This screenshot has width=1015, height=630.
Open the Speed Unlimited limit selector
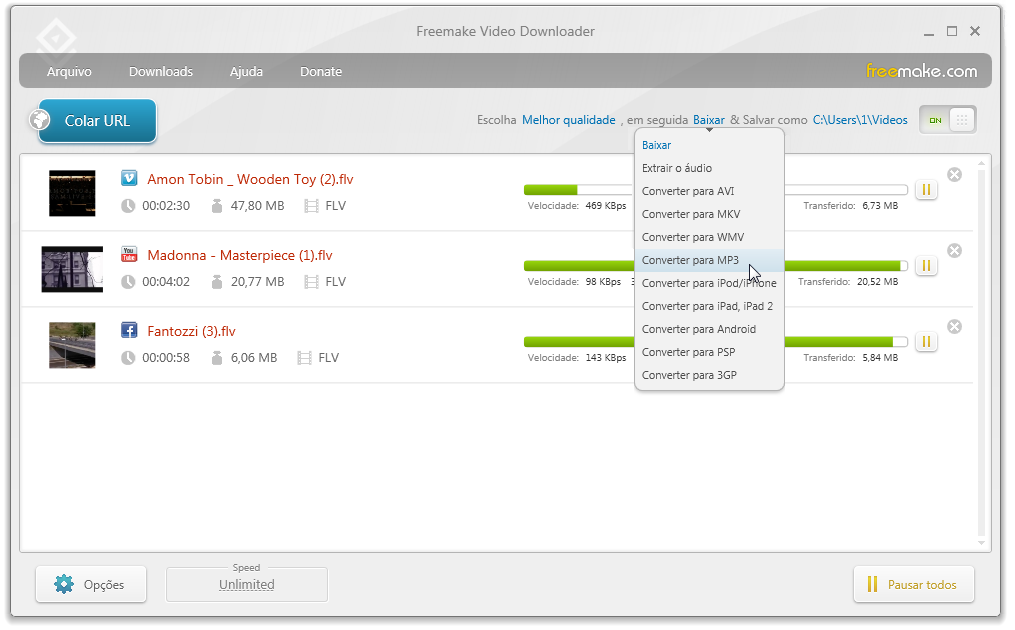click(247, 585)
